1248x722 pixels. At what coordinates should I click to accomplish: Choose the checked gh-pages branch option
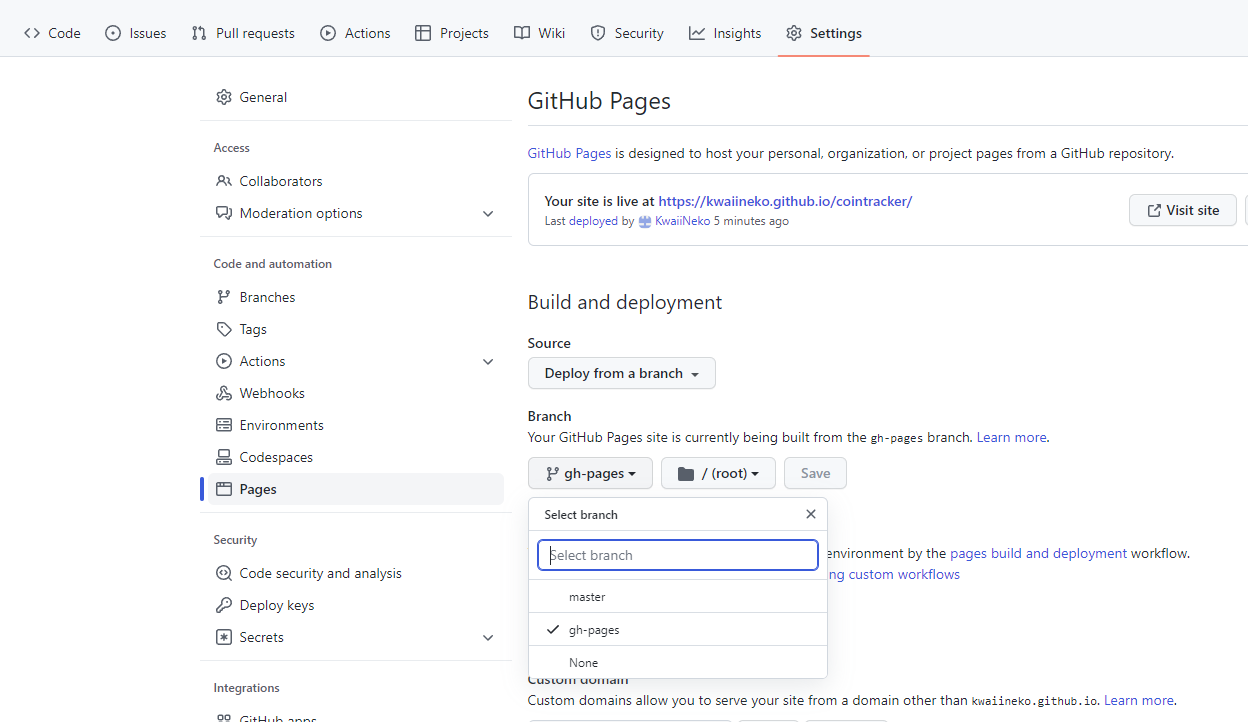[678, 630]
